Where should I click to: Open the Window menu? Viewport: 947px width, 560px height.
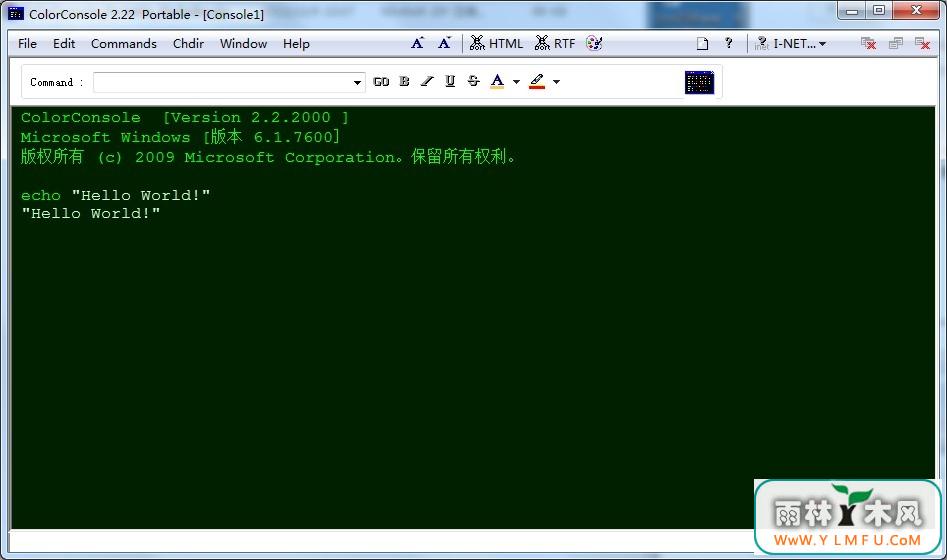tap(243, 43)
